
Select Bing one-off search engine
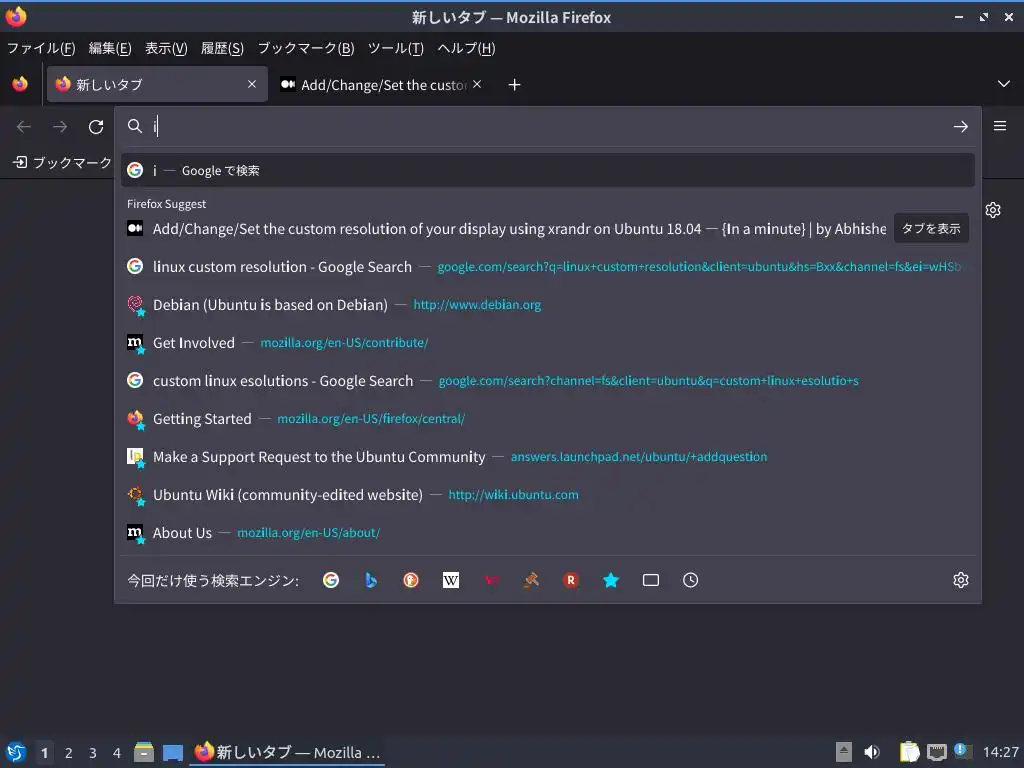click(x=371, y=580)
